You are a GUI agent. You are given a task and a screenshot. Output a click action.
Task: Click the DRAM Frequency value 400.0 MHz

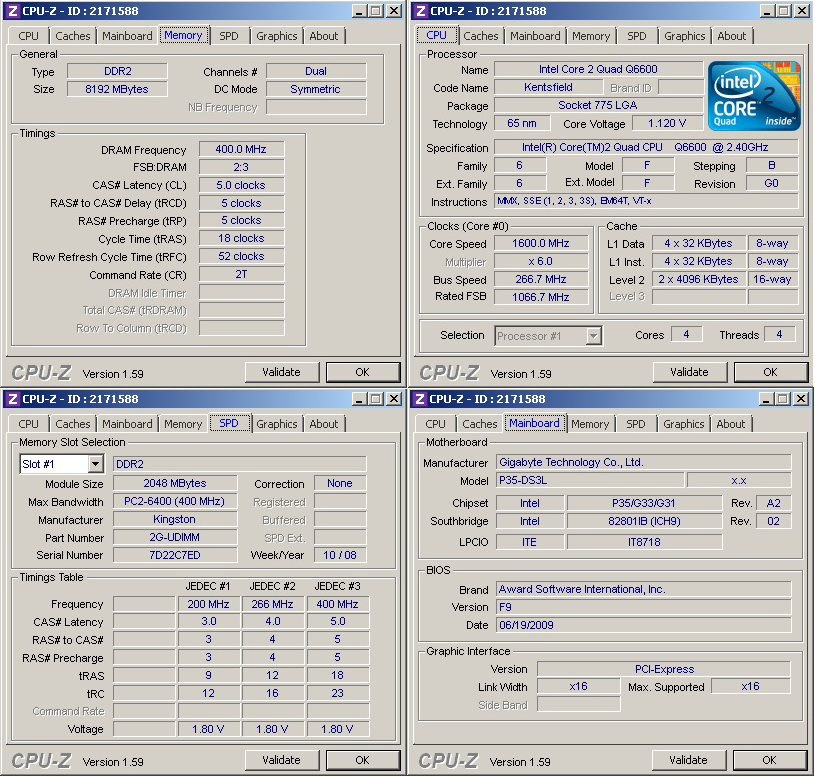241,150
